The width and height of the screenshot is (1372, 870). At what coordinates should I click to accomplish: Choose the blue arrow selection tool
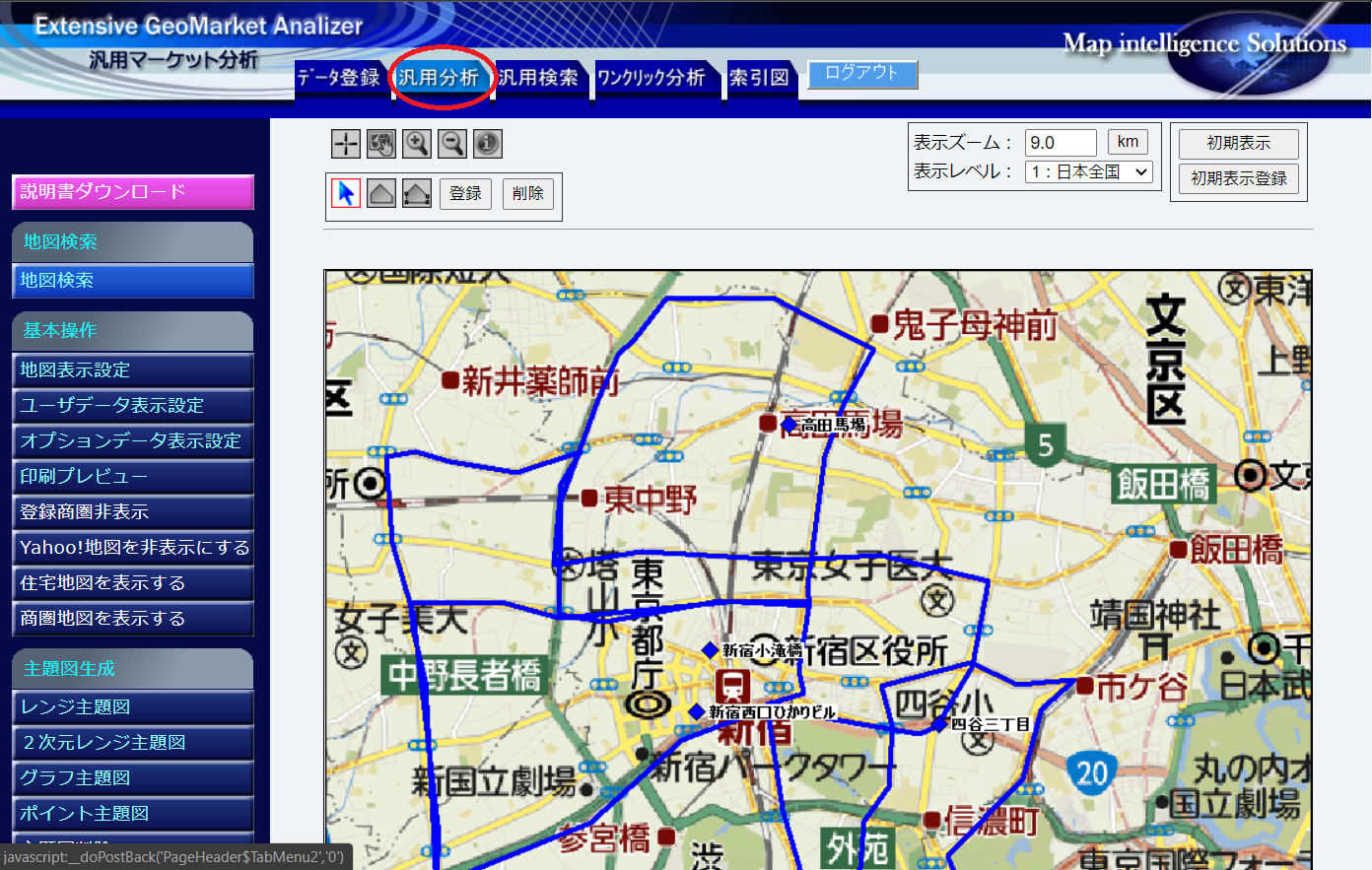point(346,193)
